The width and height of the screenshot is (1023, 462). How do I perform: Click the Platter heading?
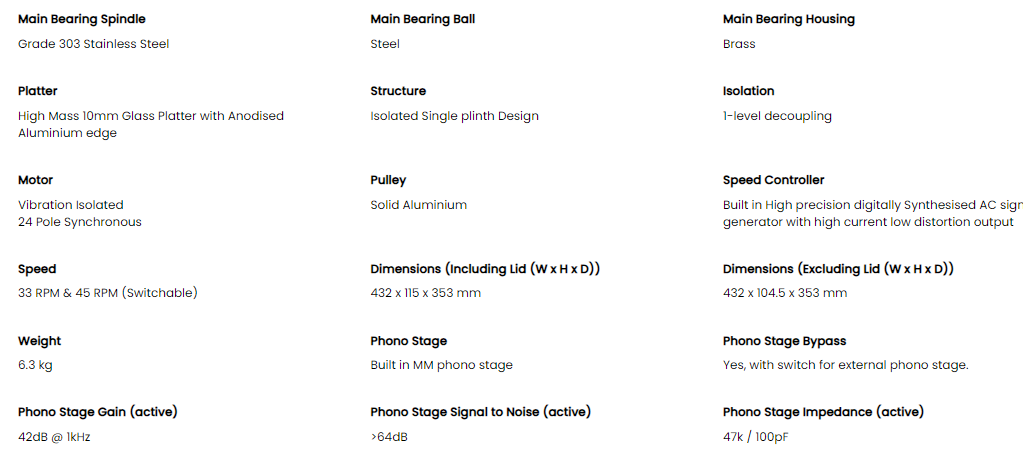click(38, 91)
